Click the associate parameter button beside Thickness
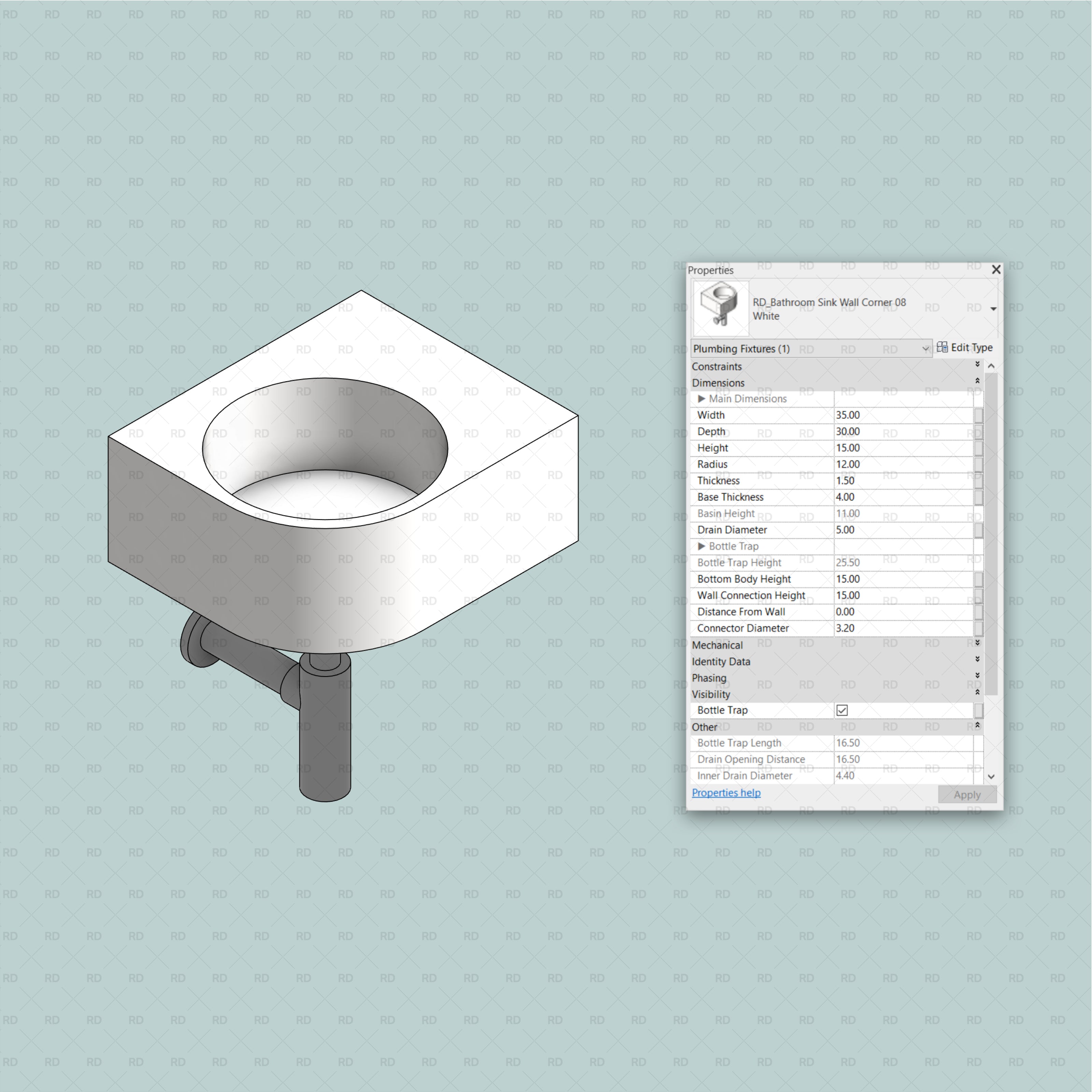The width and height of the screenshot is (1092, 1092). coord(978,480)
